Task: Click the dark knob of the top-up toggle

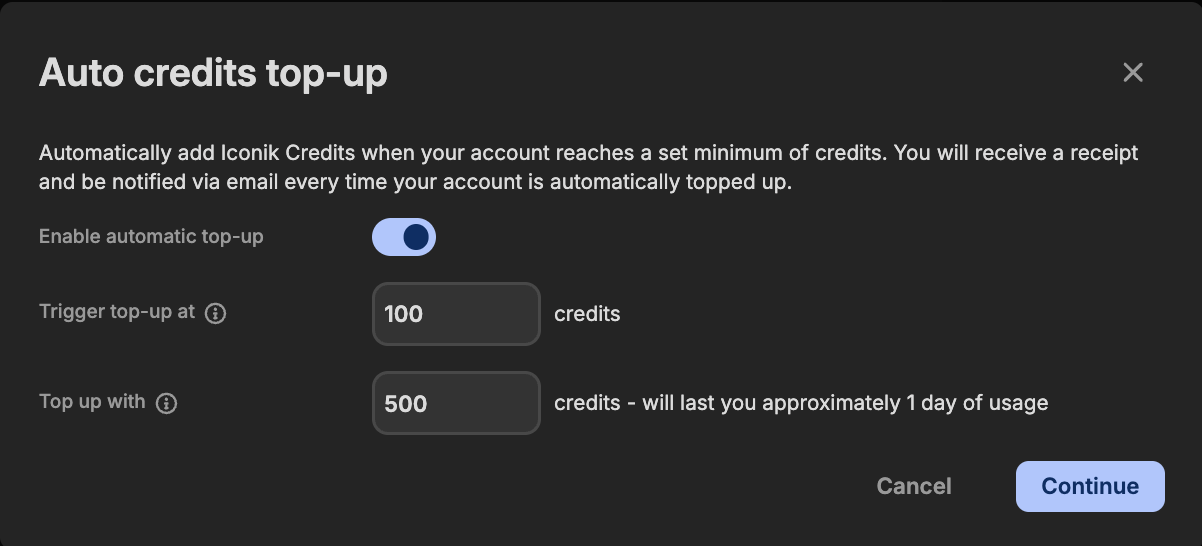Action: [x=417, y=237]
